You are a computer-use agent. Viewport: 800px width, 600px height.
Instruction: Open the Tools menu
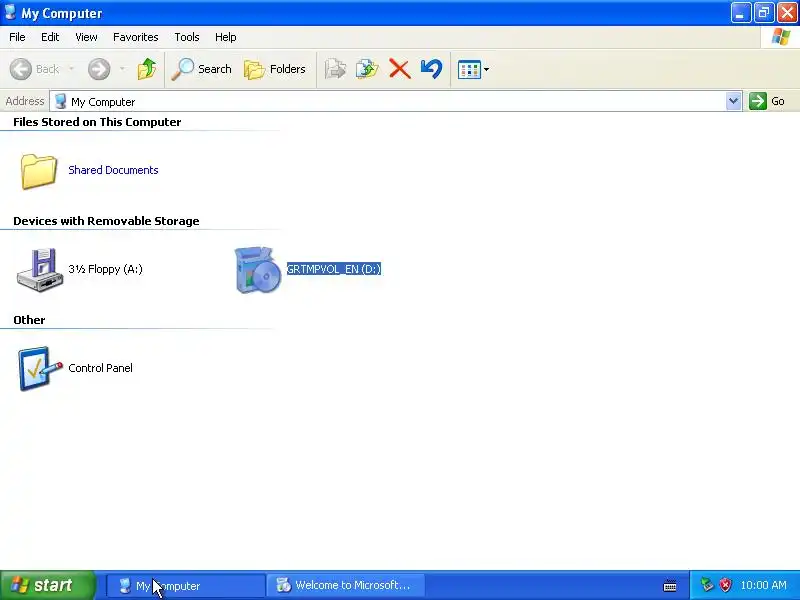pos(187,37)
